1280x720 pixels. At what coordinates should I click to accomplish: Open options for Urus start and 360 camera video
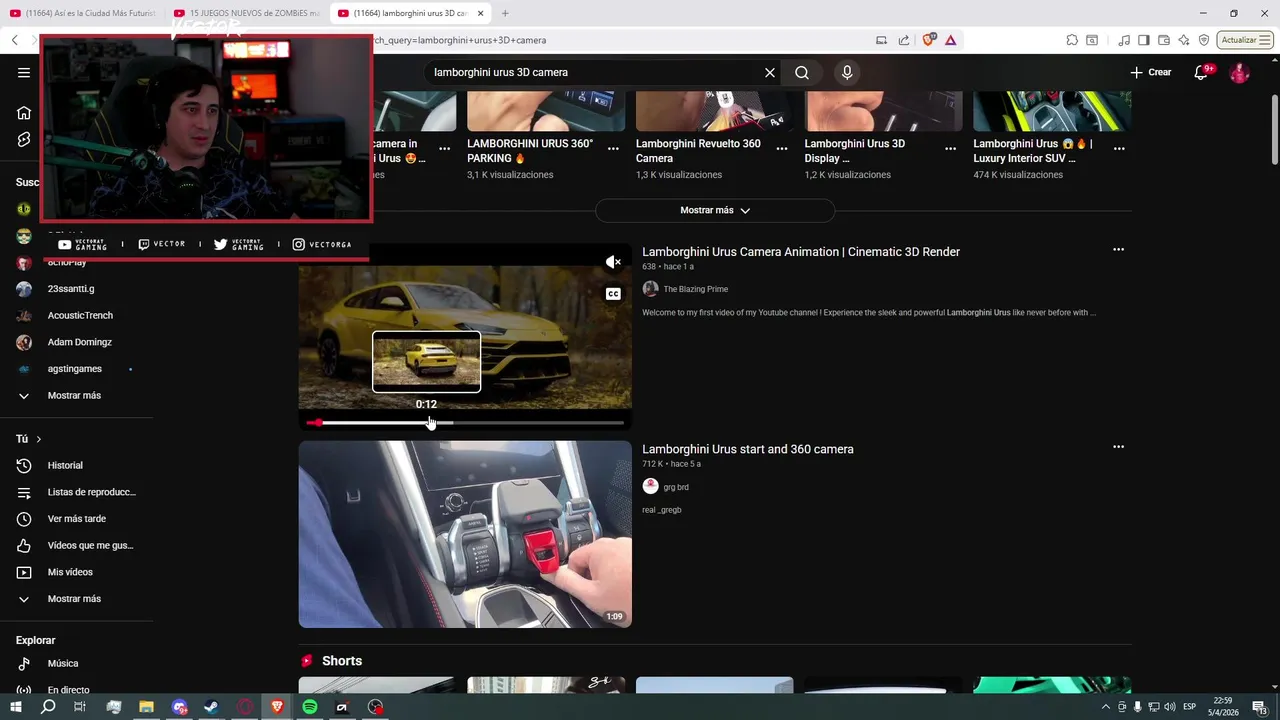point(1118,447)
